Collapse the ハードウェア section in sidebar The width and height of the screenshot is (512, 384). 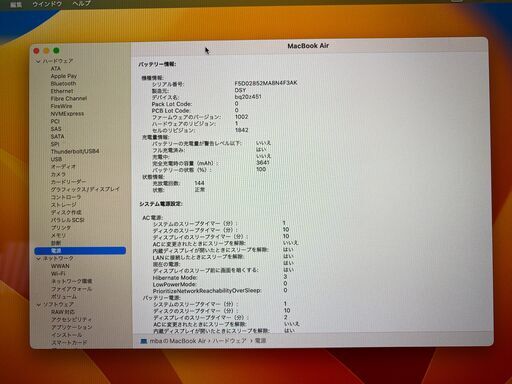pos(38,61)
